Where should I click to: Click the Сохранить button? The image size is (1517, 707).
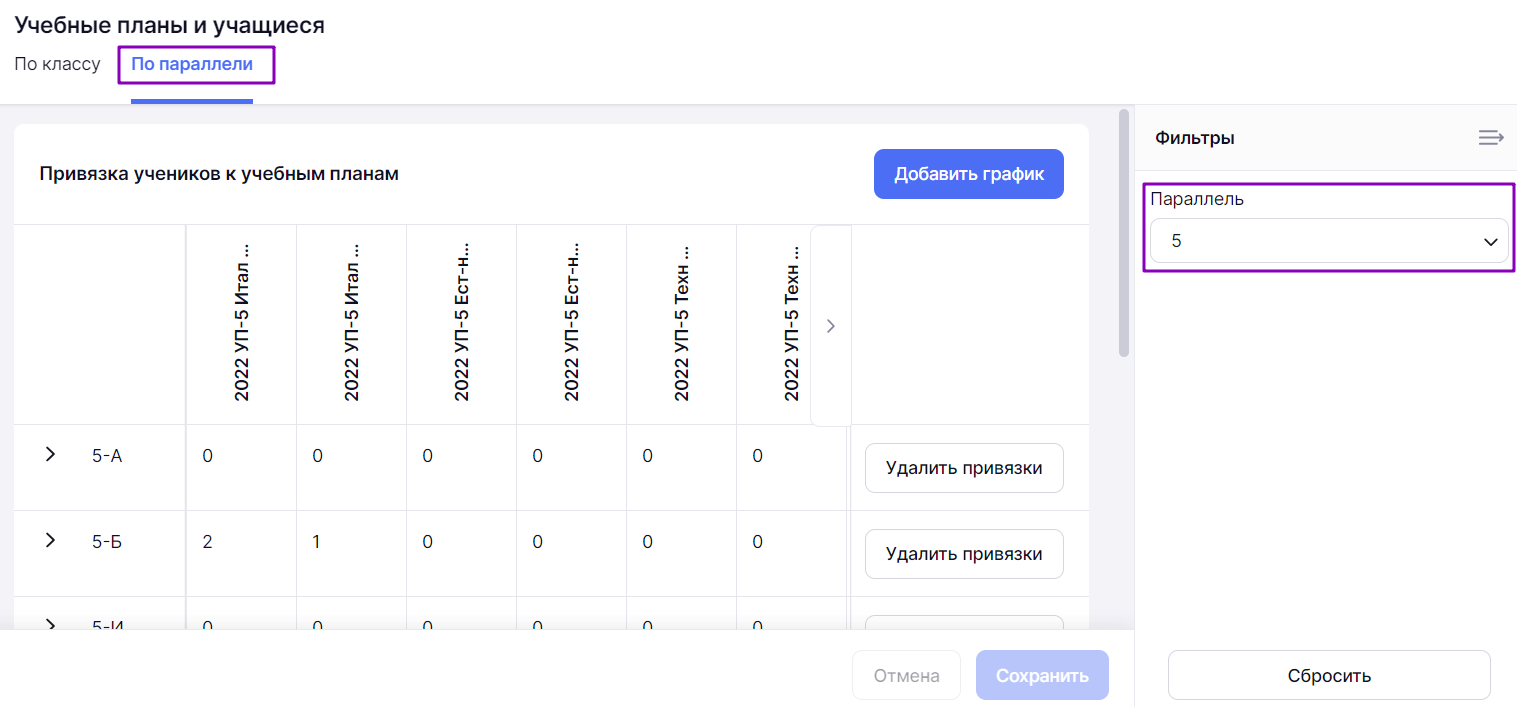(1042, 676)
